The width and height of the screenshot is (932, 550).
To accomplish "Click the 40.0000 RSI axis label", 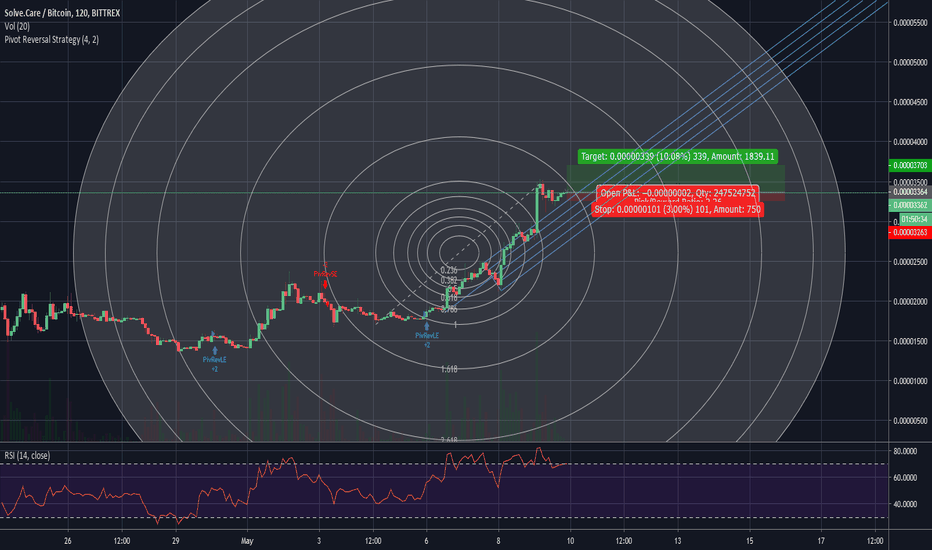I will click(905, 504).
